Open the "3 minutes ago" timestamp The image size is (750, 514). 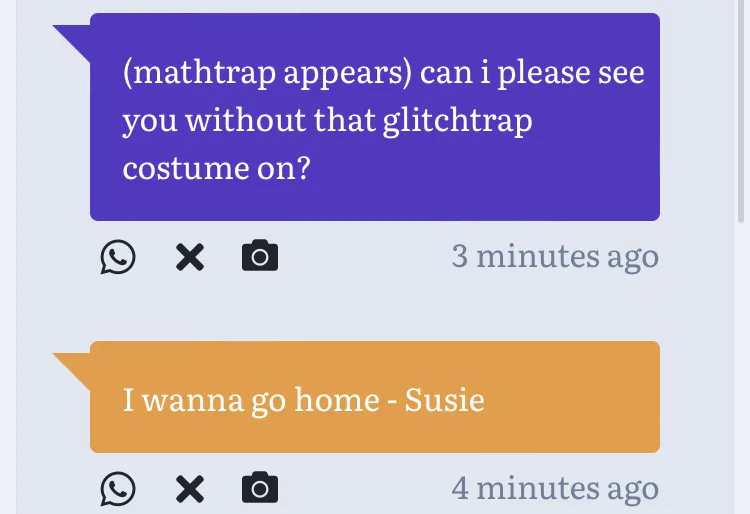tap(555, 256)
